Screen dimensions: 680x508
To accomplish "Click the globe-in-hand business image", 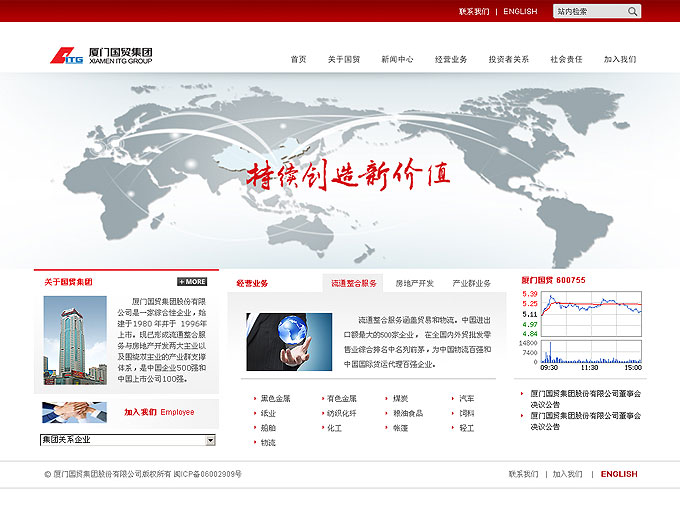I will coord(289,342).
